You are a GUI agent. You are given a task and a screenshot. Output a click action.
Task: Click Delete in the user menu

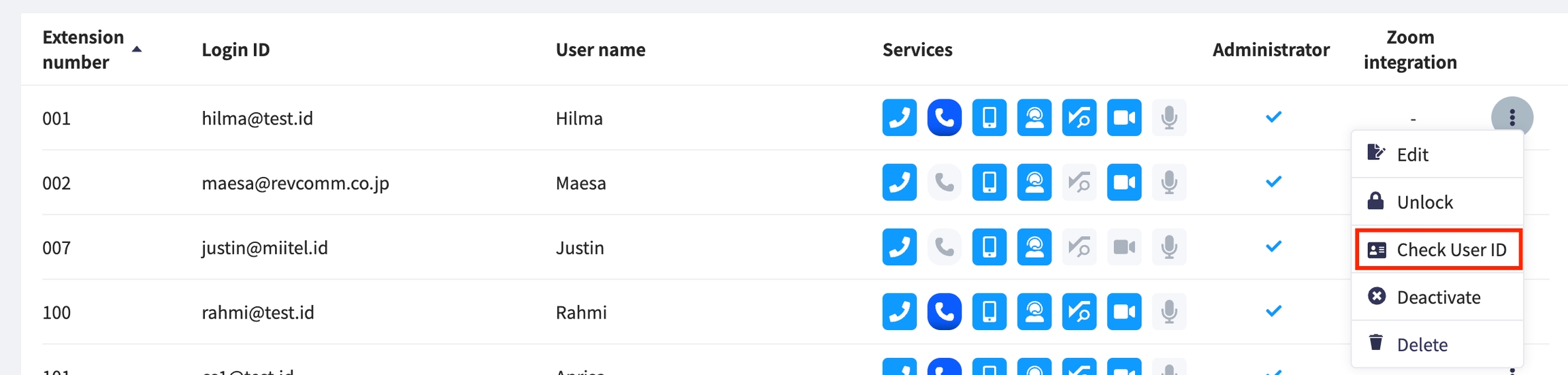tap(1422, 345)
